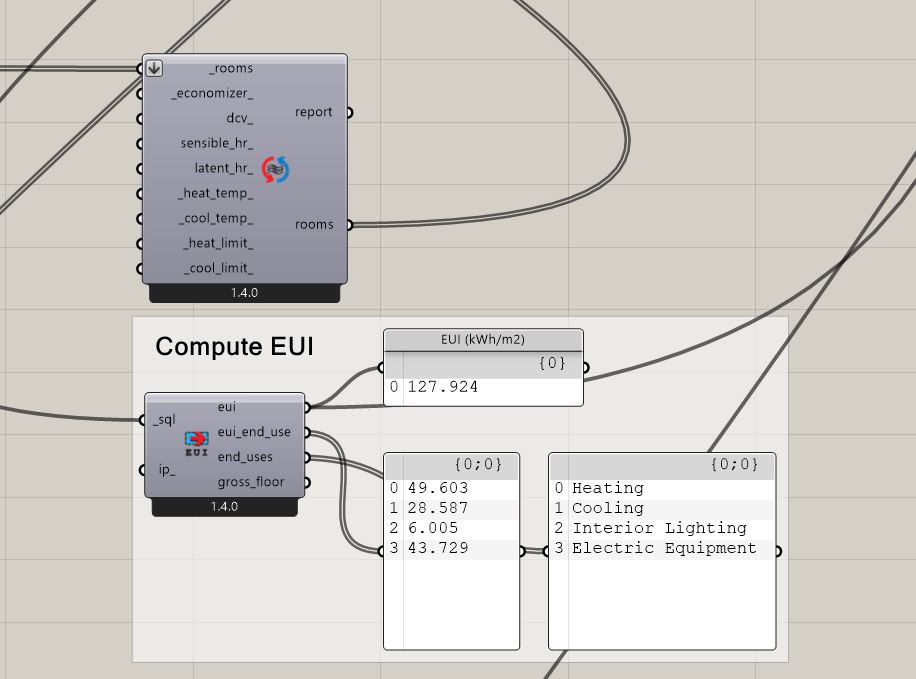Click the _cool_limit_ input
Viewport: 916px width, 679px height.
coord(219,269)
